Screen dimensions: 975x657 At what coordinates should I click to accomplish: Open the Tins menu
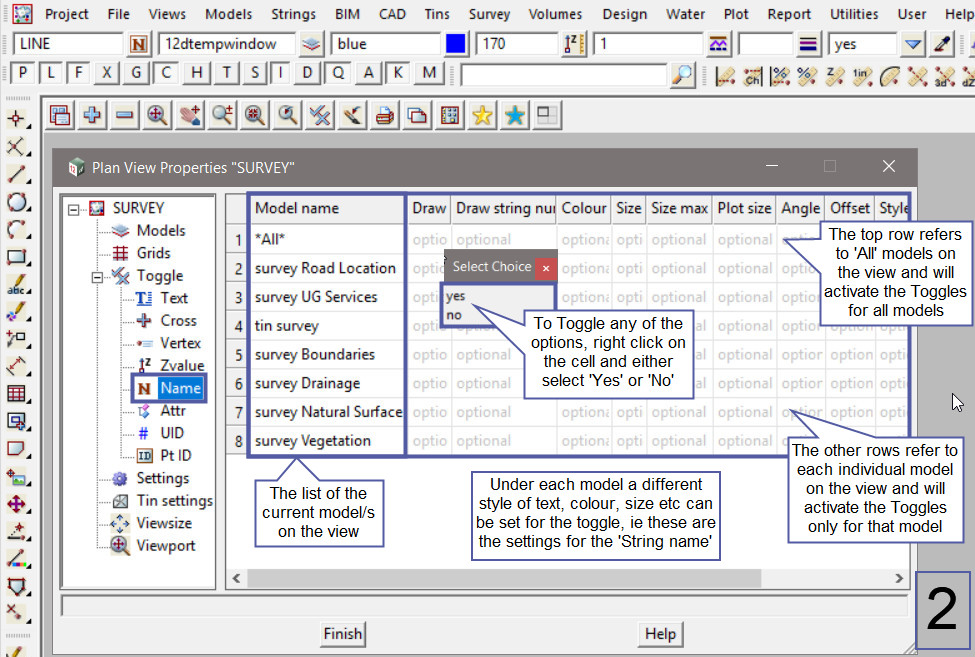click(x=436, y=14)
